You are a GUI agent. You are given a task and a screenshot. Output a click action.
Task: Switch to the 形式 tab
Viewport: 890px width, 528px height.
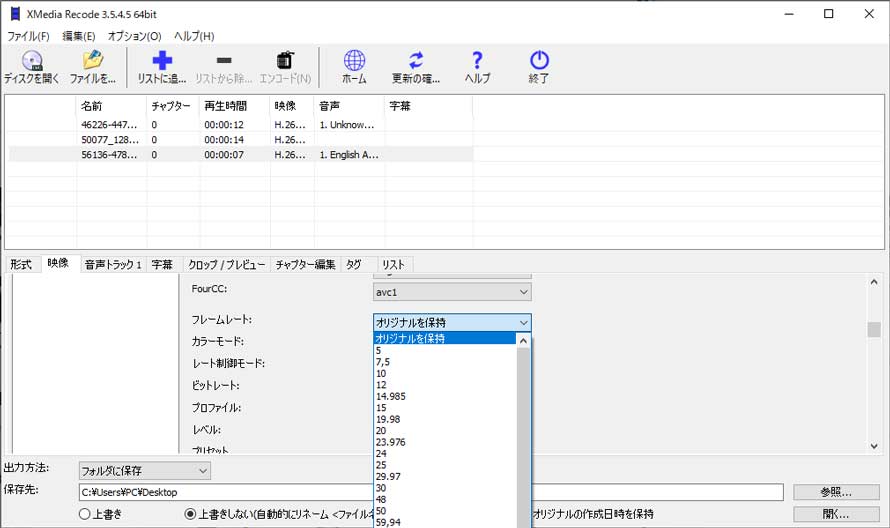tap(21, 264)
